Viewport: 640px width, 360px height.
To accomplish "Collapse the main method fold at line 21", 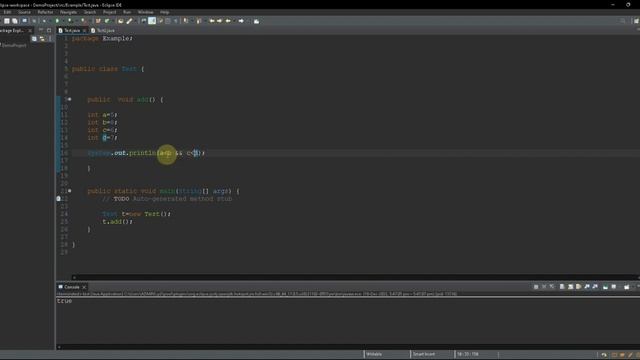I will (x=69, y=191).
